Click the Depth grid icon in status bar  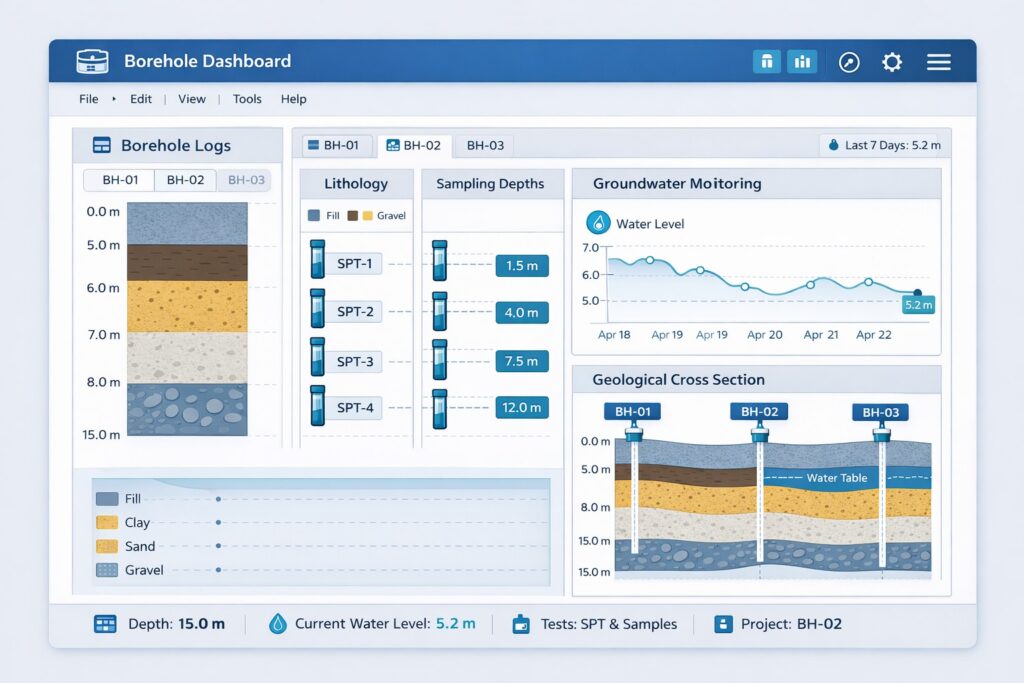(105, 624)
